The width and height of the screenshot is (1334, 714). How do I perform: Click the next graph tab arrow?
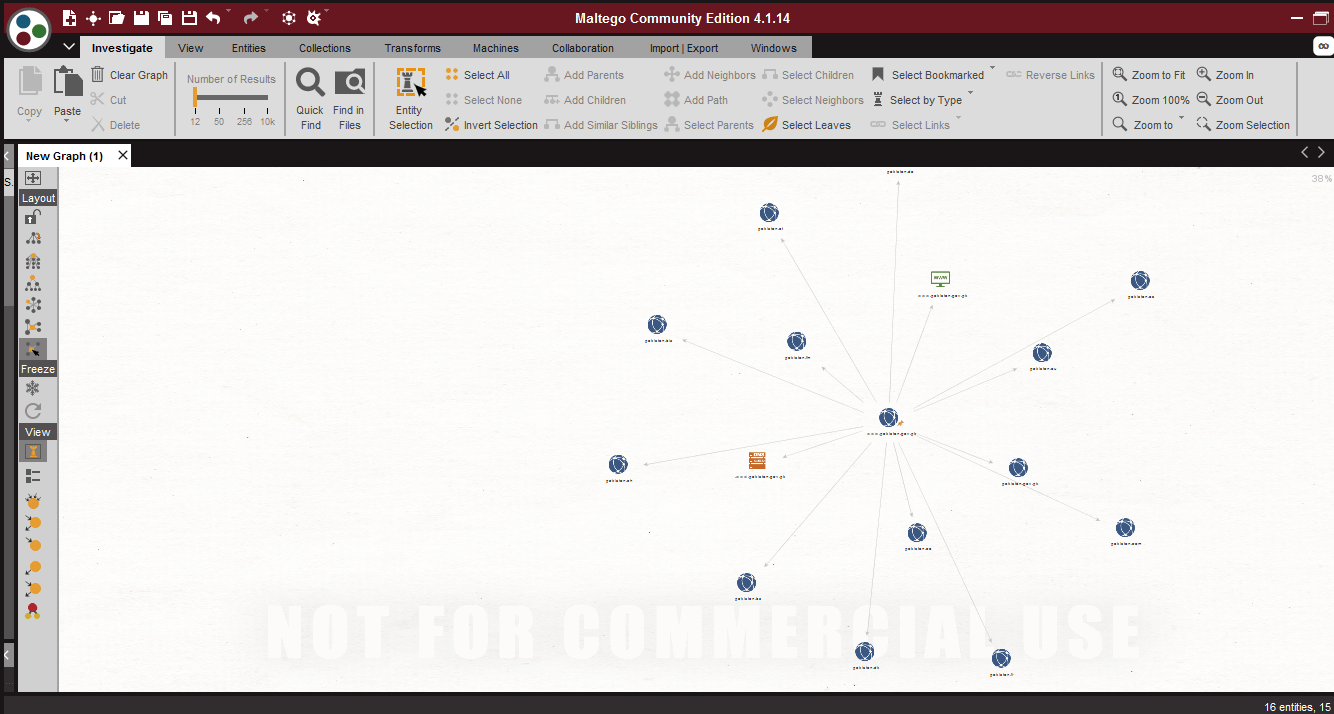pos(1321,153)
